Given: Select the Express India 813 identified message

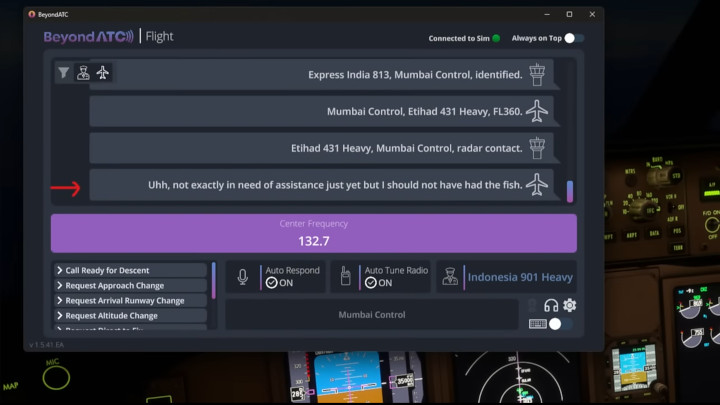Looking at the screenshot, I should [x=321, y=74].
